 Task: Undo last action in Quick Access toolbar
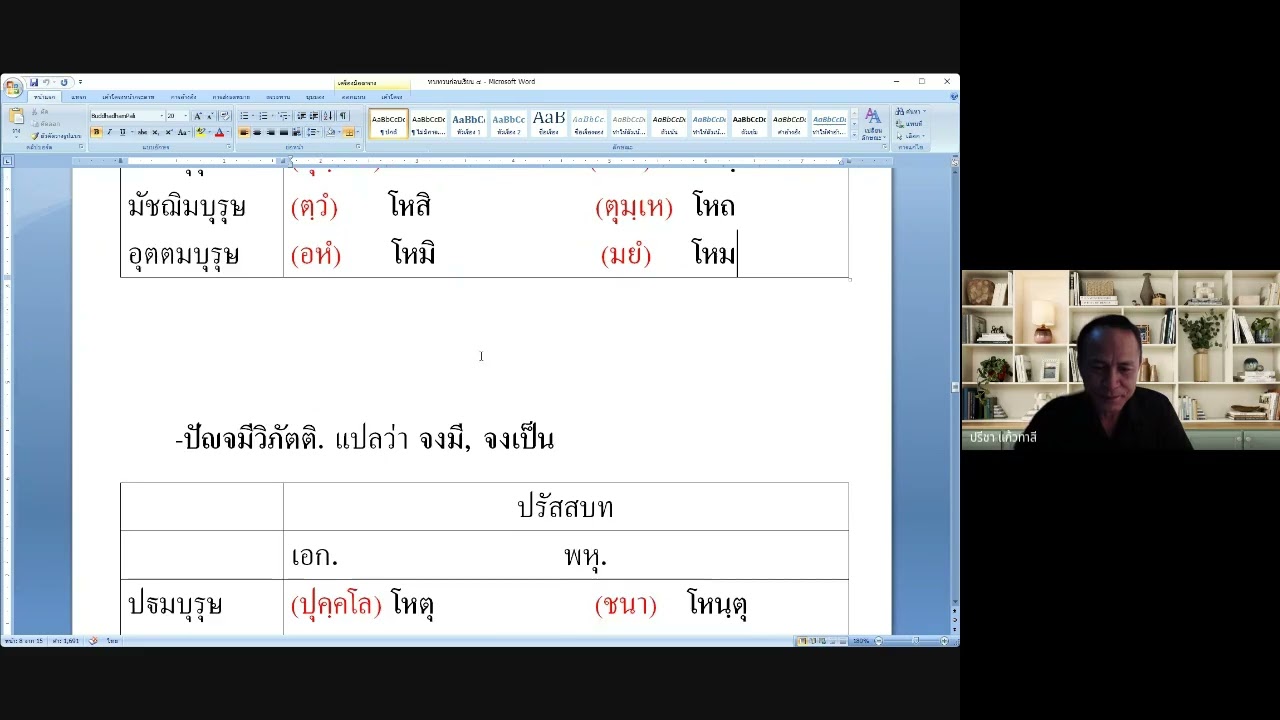(46, 82)
